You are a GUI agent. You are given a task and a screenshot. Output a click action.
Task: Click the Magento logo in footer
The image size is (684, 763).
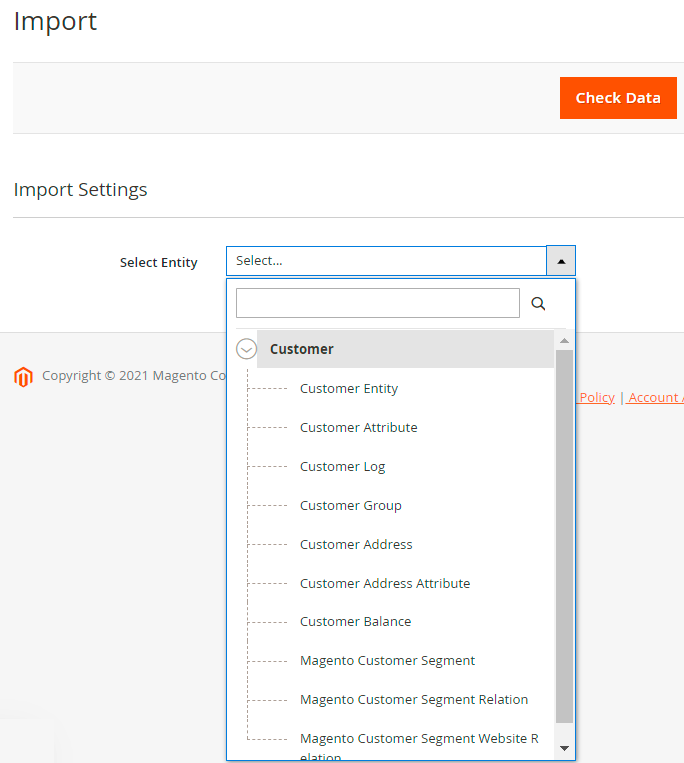pyautogui.click(x=23, y=377)
